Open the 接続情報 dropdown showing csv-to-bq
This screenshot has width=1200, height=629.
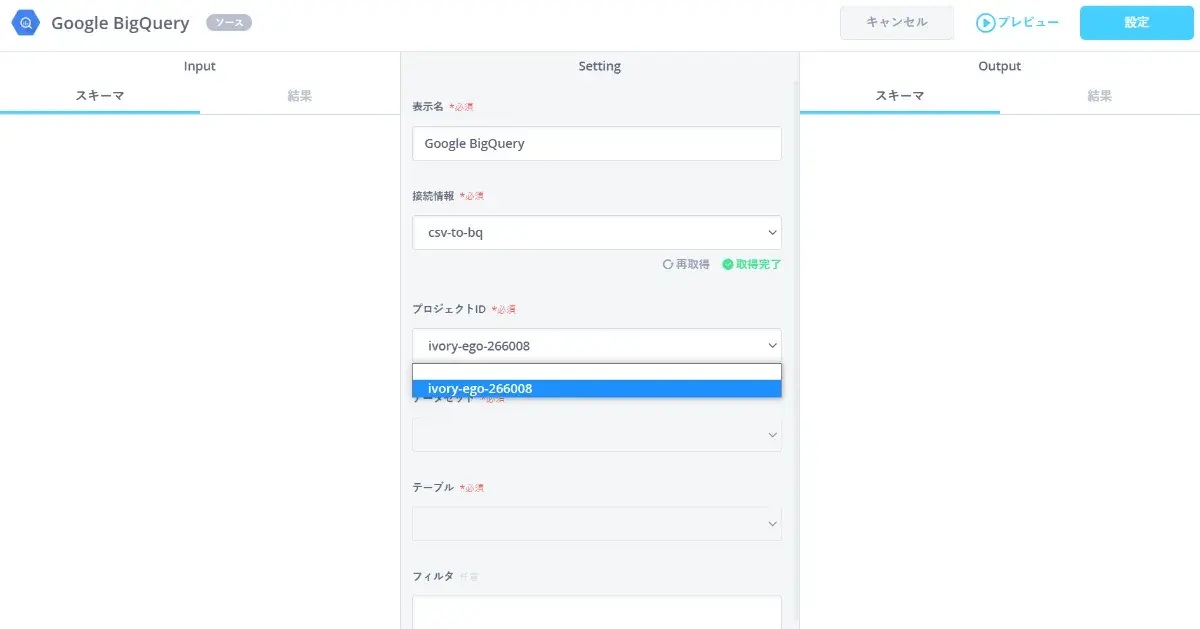pyautogui.click(x=597, y=232)
